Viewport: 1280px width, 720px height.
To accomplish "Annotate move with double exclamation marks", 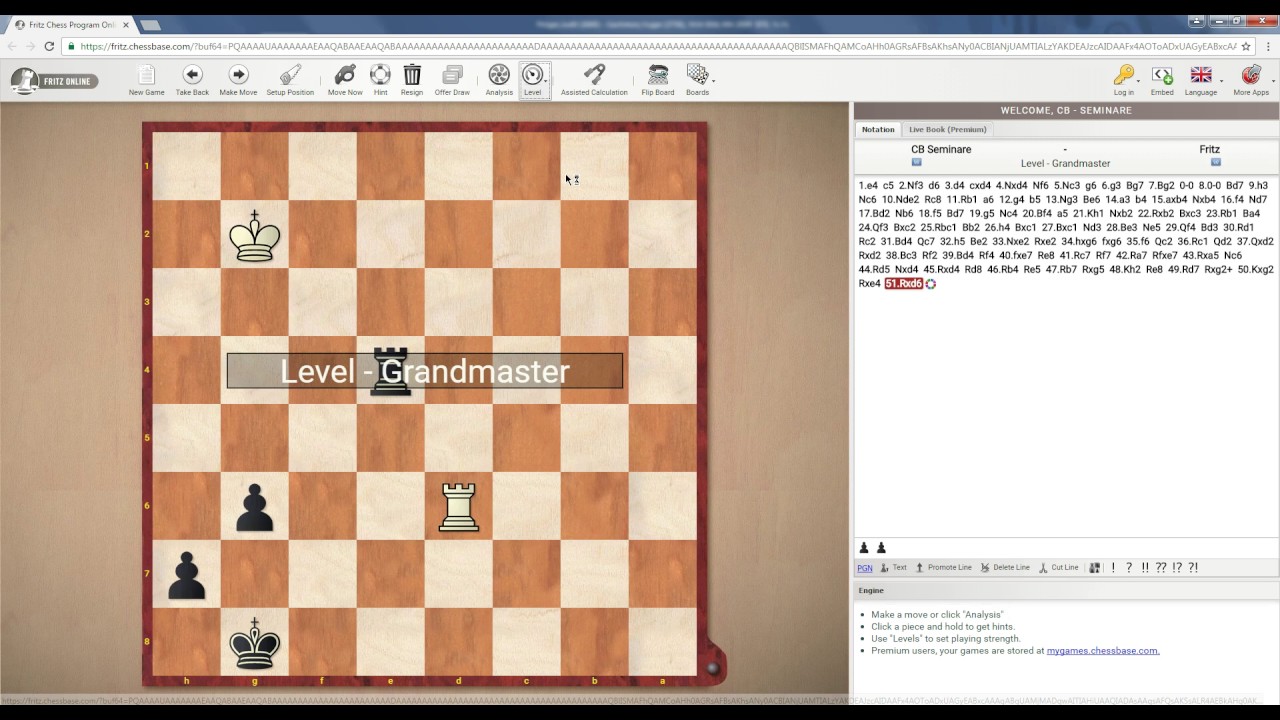I will (1145, 568).
